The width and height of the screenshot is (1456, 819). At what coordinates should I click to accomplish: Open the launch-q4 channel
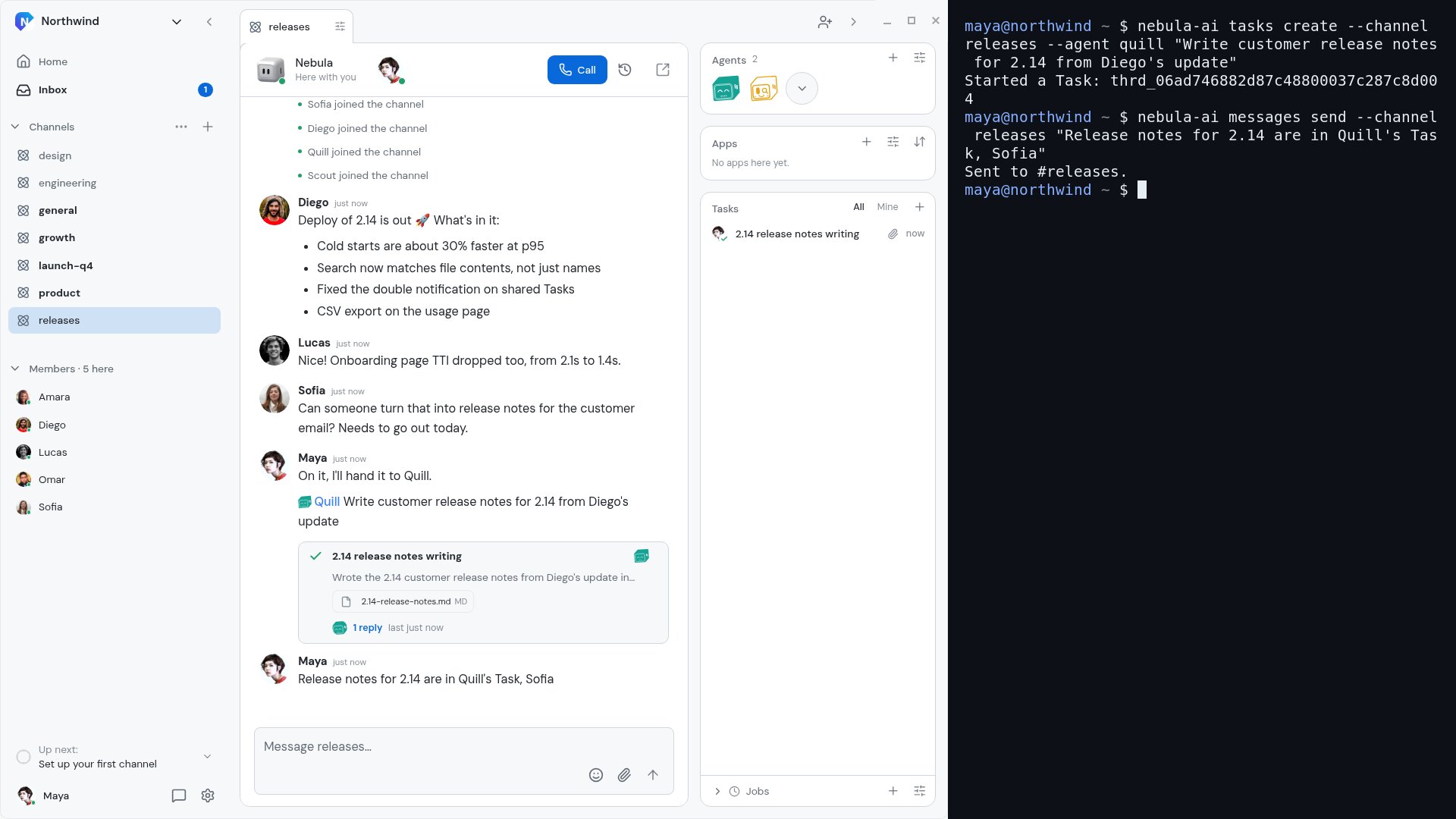tap(115, 265)
